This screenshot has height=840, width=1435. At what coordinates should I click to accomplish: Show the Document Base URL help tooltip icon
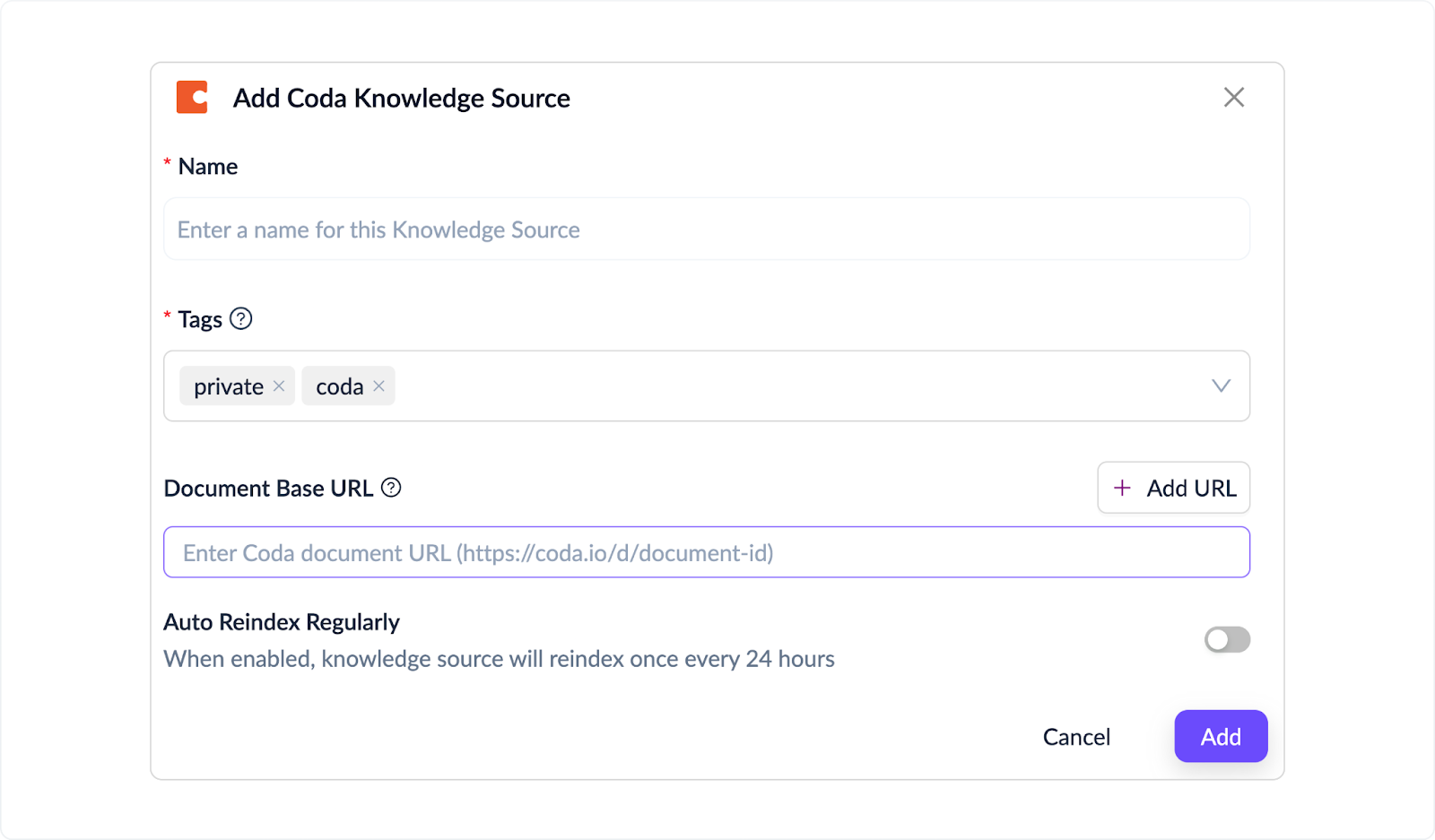[x=391, y=488]
